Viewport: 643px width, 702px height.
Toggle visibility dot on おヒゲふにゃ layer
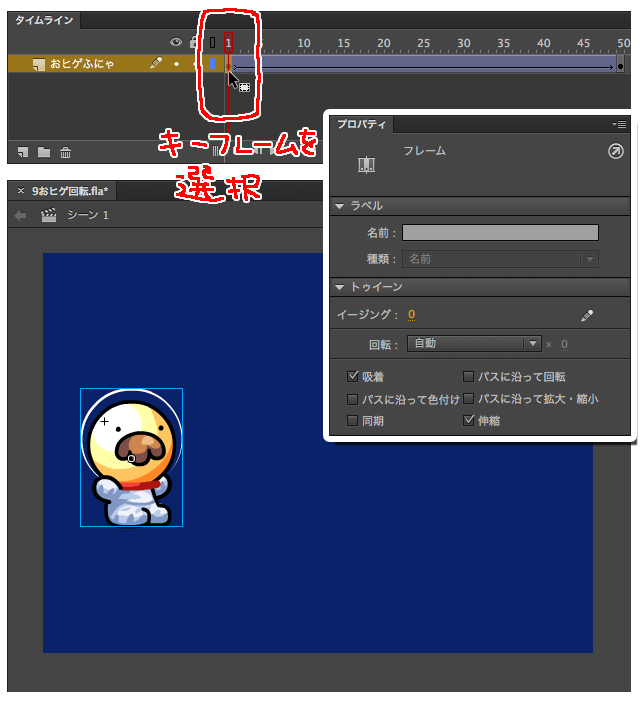point(176,64)
